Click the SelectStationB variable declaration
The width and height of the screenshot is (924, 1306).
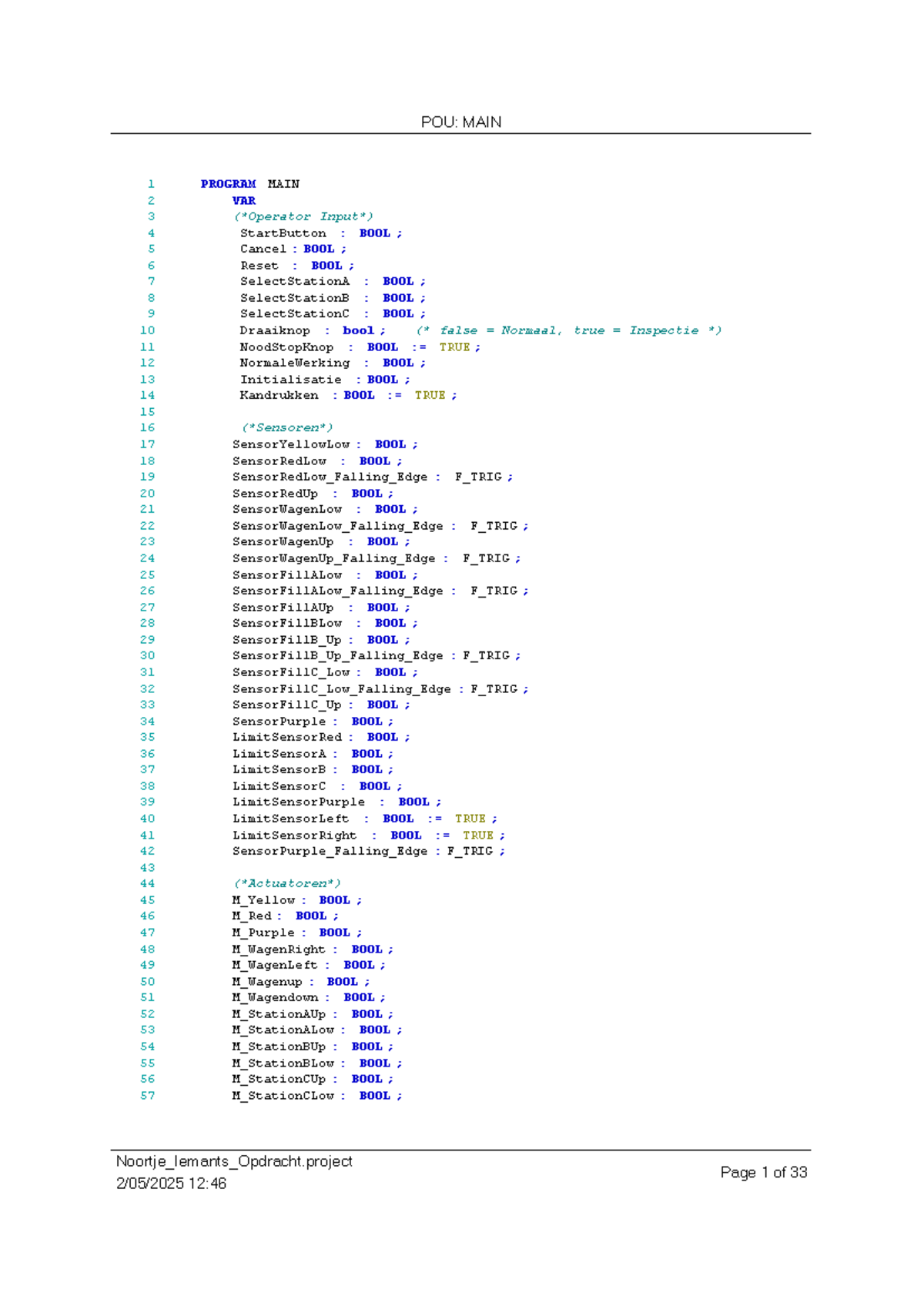[294, 298]
